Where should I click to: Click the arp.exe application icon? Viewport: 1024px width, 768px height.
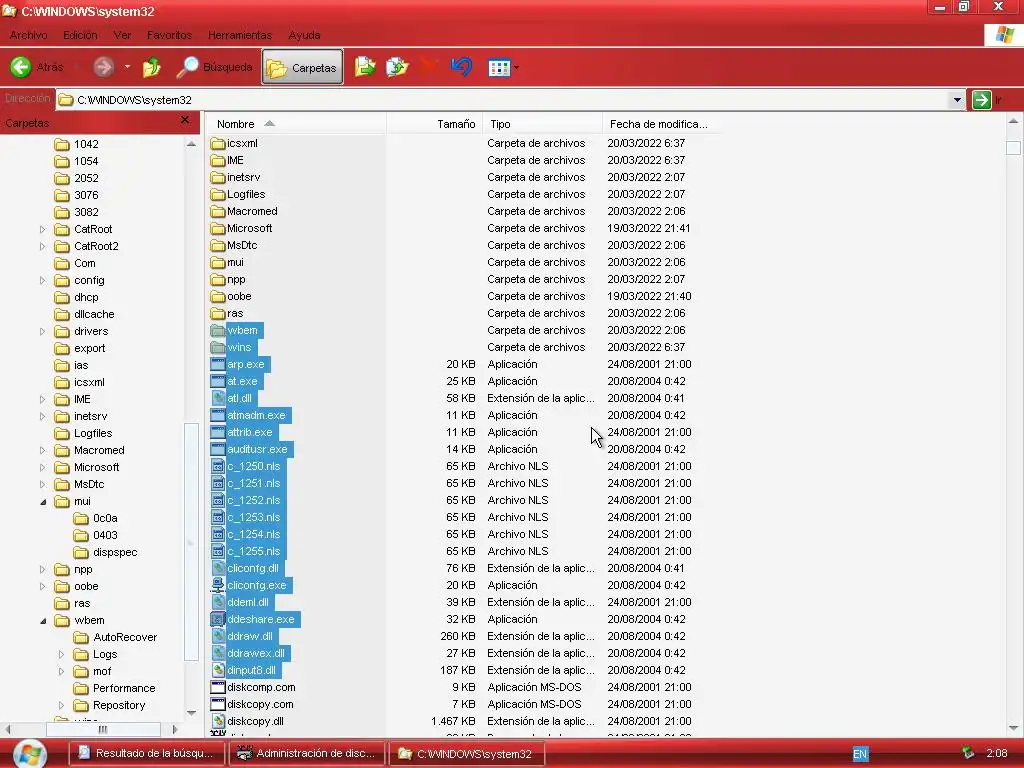point(217,364)
